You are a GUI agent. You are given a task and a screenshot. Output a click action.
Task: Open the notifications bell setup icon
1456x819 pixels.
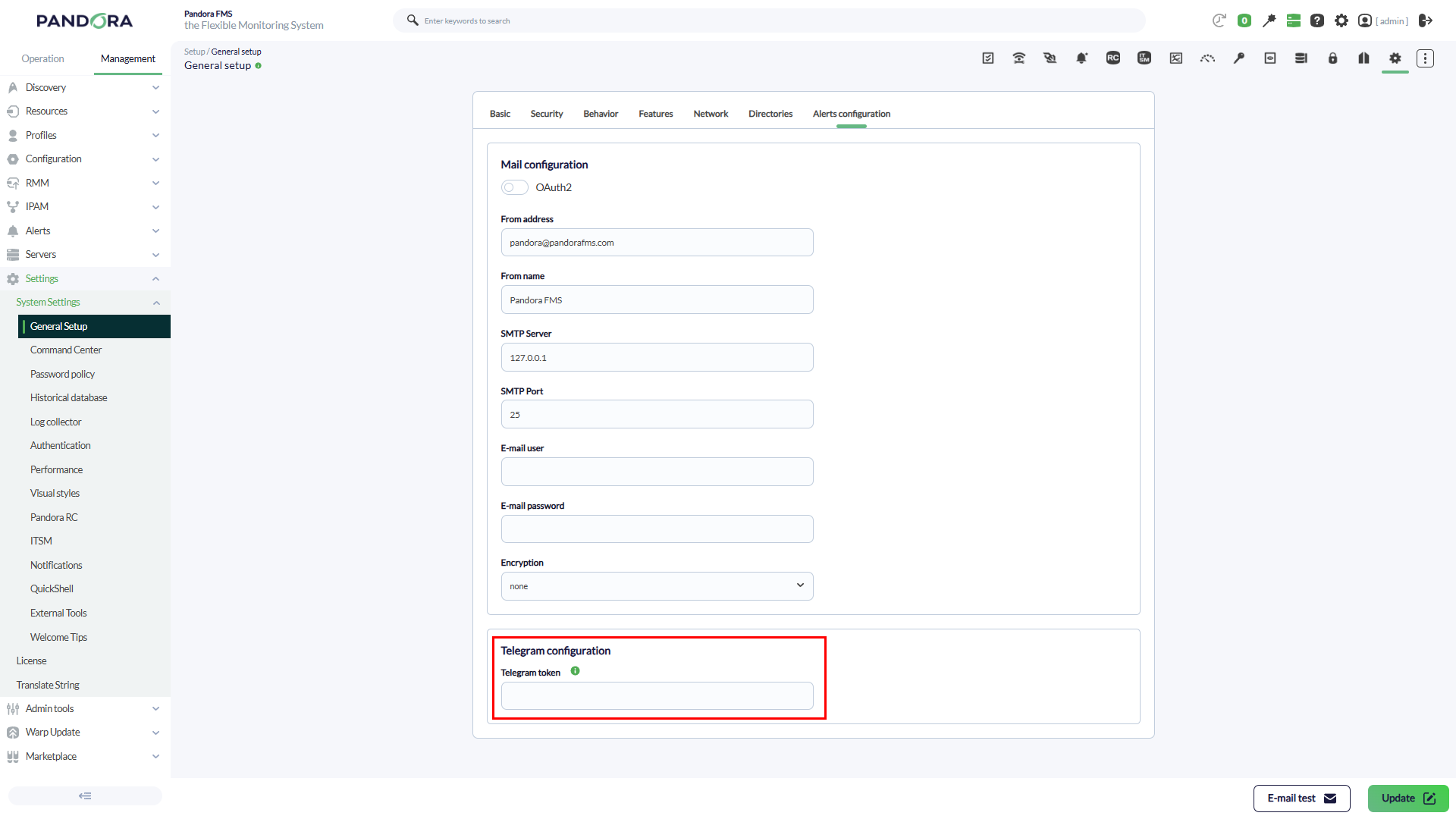pyautogui.click(x=1082, y=58)
